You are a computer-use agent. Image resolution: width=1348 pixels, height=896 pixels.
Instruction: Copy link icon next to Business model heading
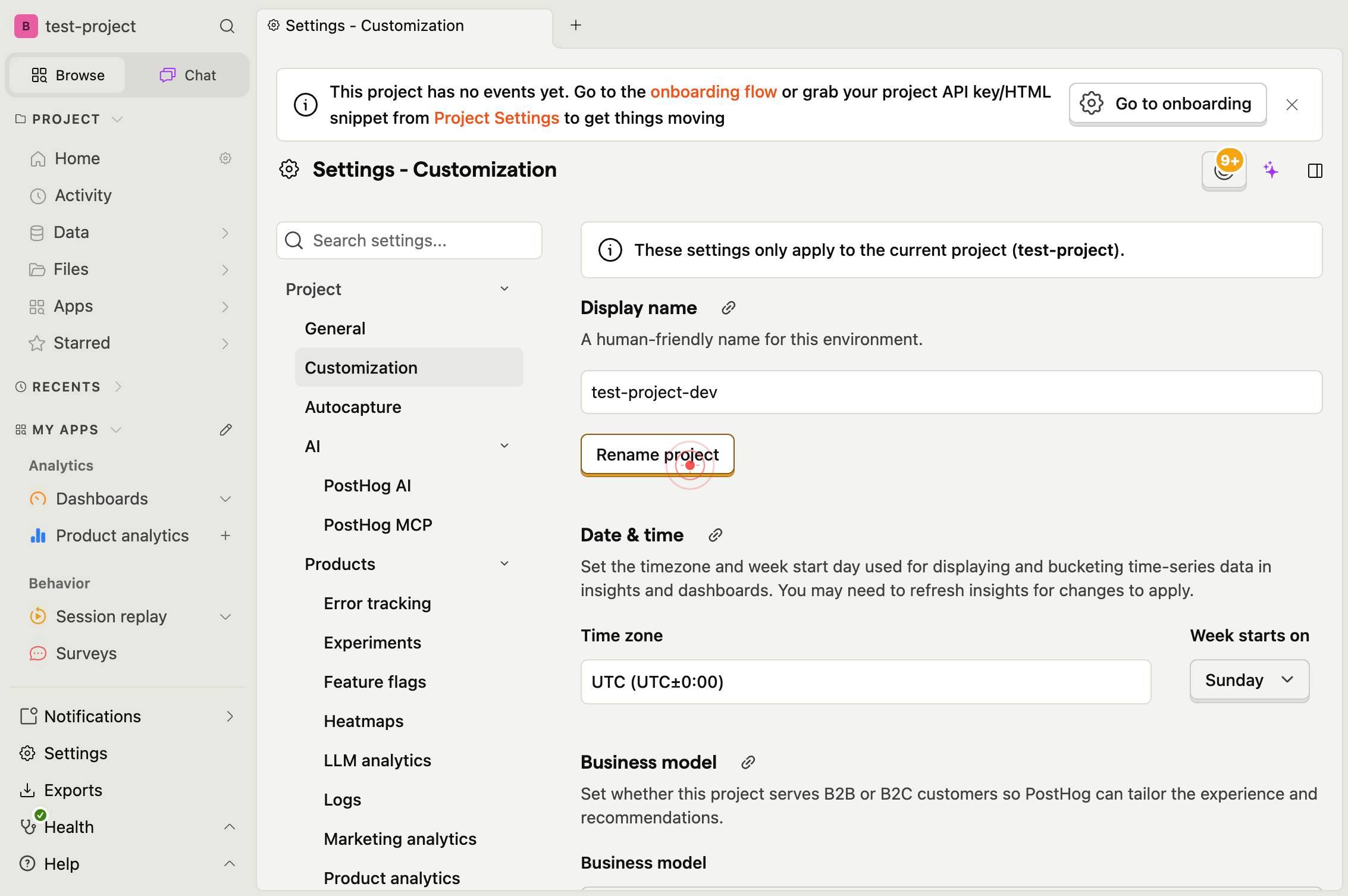tap(748, 762)
